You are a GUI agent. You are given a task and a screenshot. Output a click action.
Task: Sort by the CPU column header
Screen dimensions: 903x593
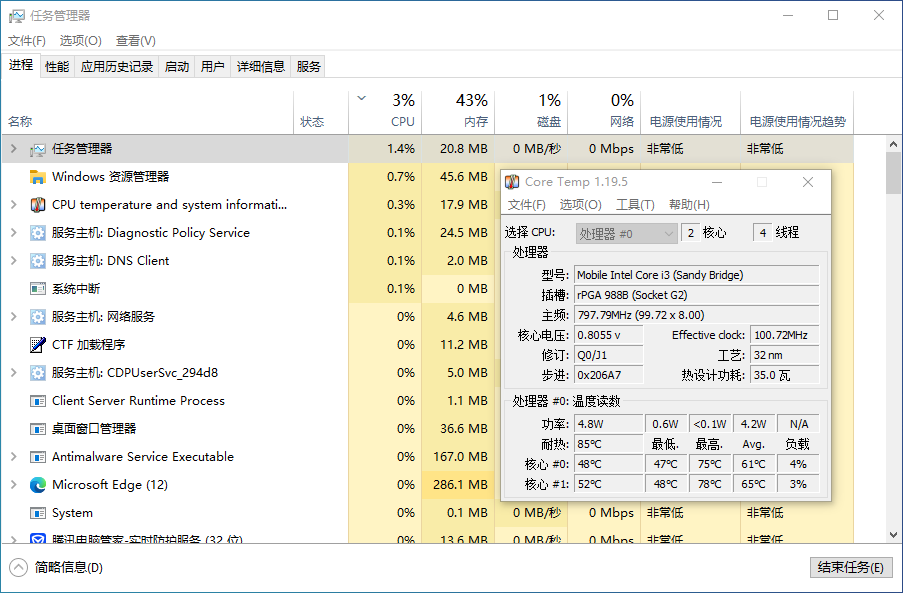[385, 113]
